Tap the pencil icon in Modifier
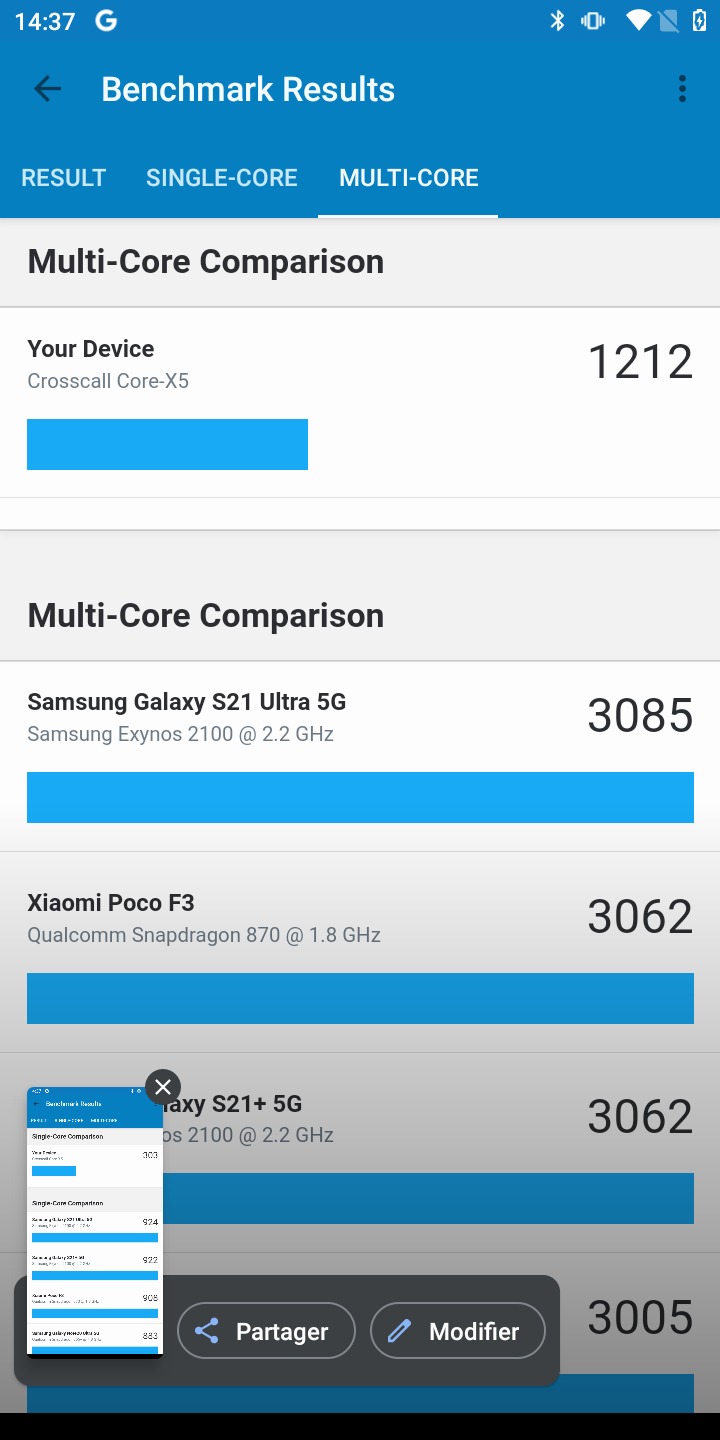This screenshot has height=1440, width=720. coord(399,1331)
